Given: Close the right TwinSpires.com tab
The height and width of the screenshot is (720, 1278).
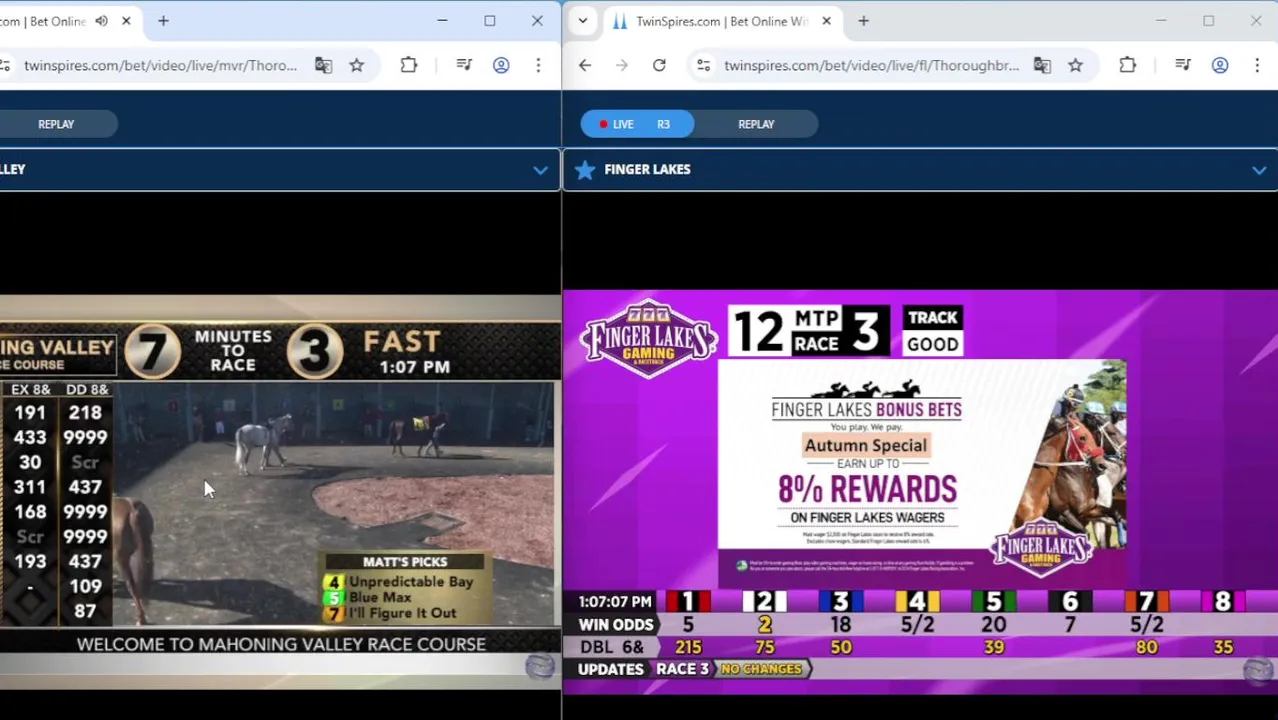Looking at the screenshot, I should (x=826, y=21).
